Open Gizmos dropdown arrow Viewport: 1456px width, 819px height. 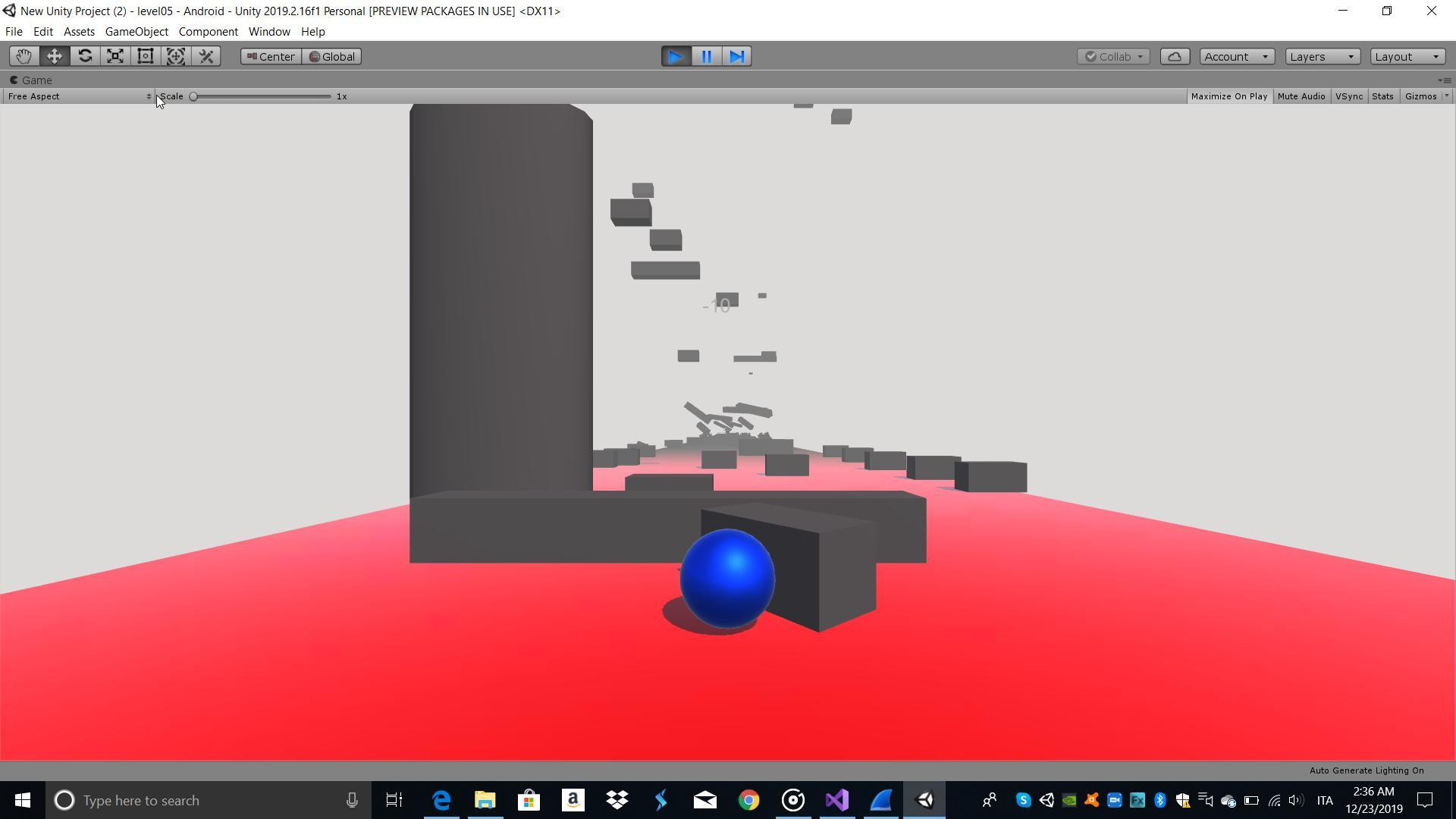(x=1446, y=96)
